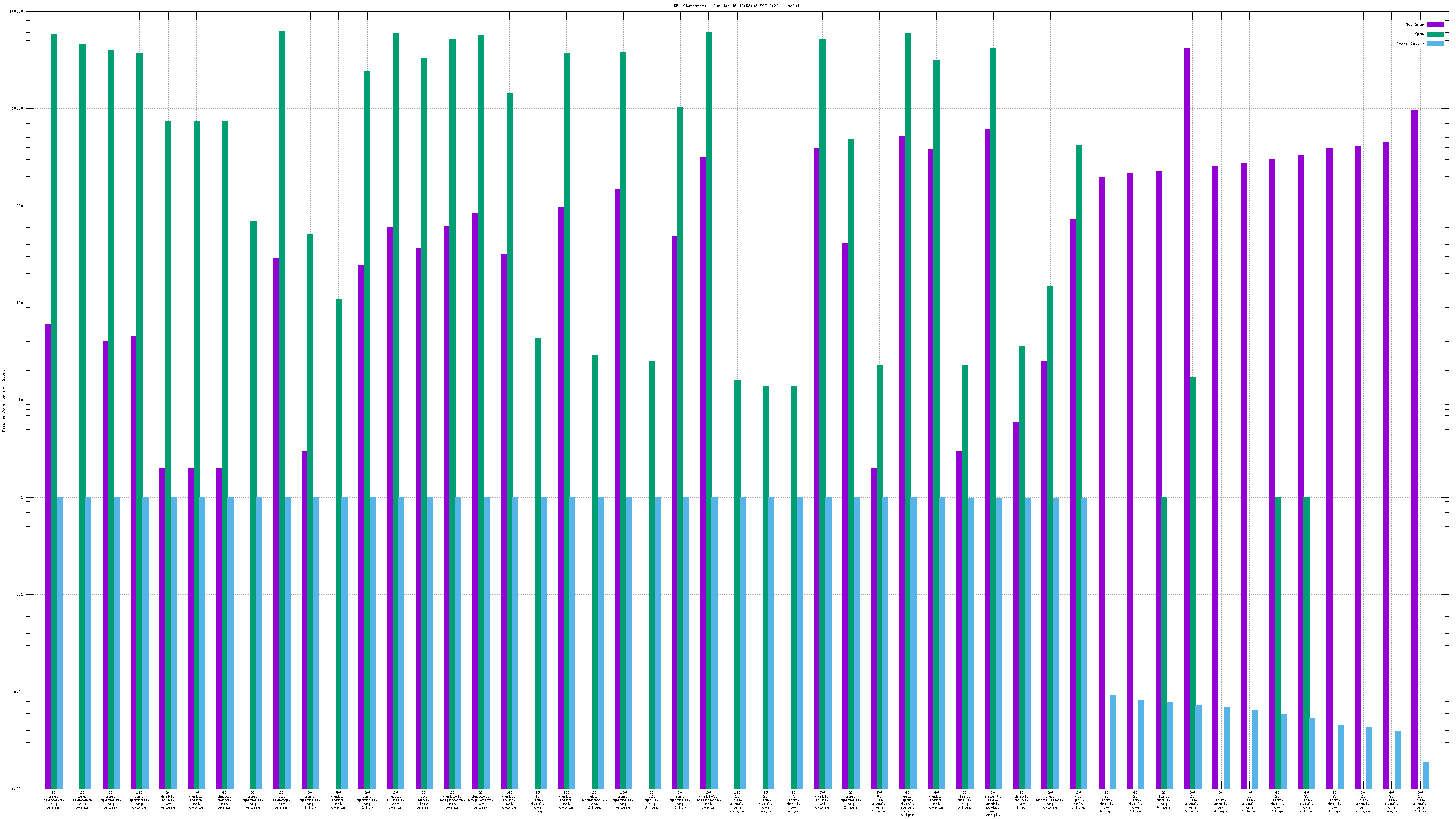Viewport: 1456px width, 819px height.
Task: Click the psbl.surriel.com origin x-axis label
Action: coord(395,800)
